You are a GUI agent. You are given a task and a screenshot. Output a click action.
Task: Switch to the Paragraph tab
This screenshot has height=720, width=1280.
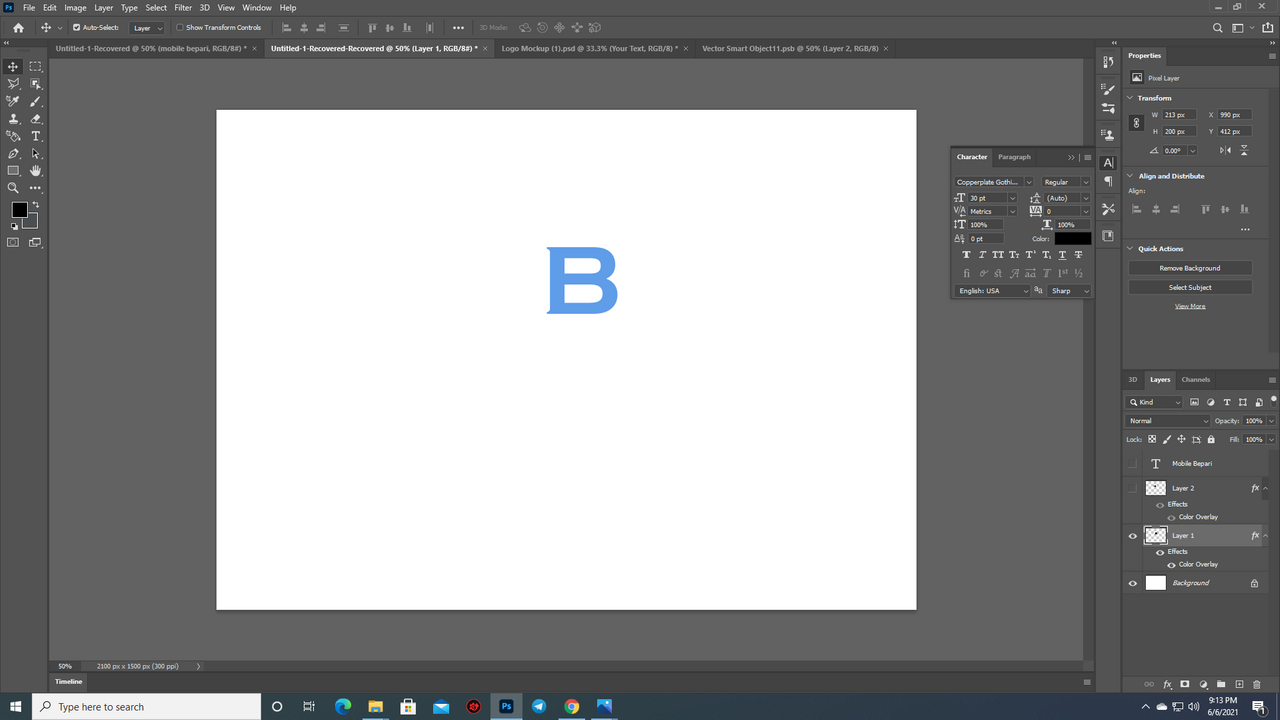[x=1014, y=157]
